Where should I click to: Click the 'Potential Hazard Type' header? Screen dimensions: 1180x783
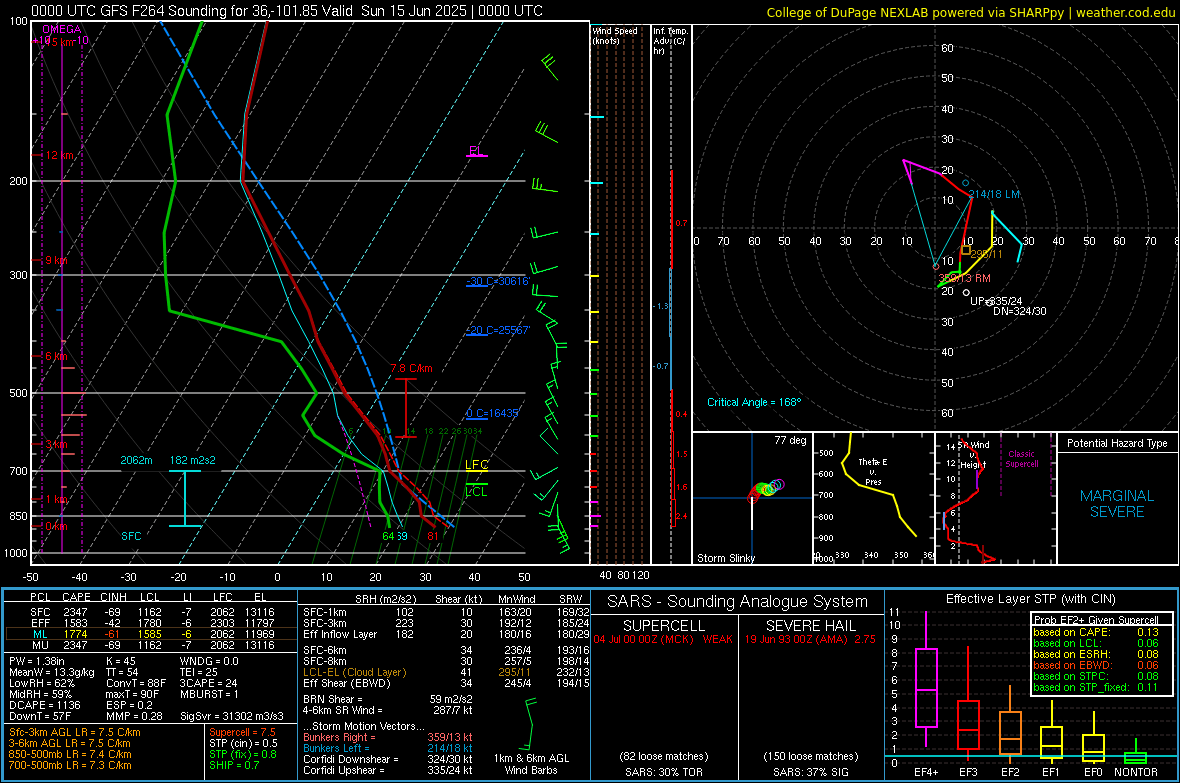[x=1117, y=443]
